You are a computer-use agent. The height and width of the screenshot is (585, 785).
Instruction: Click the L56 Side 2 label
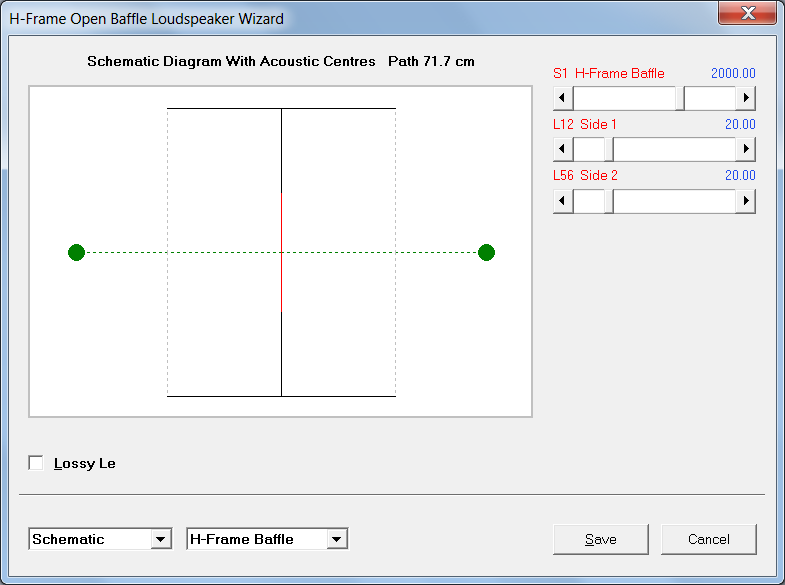[x=585, y=175]
